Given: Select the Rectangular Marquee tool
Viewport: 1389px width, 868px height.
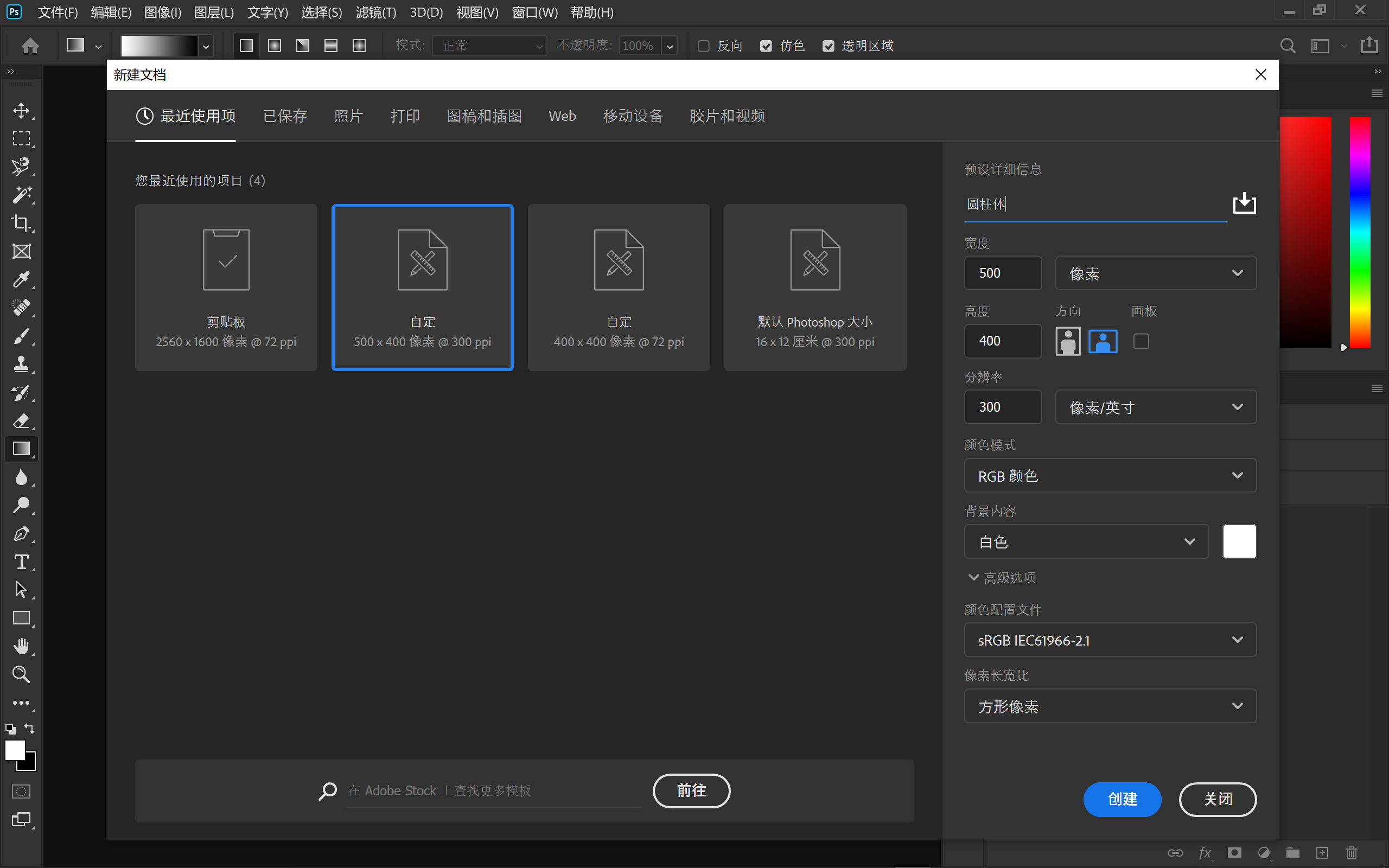Looking at the screenshot, I should point(21,138).
